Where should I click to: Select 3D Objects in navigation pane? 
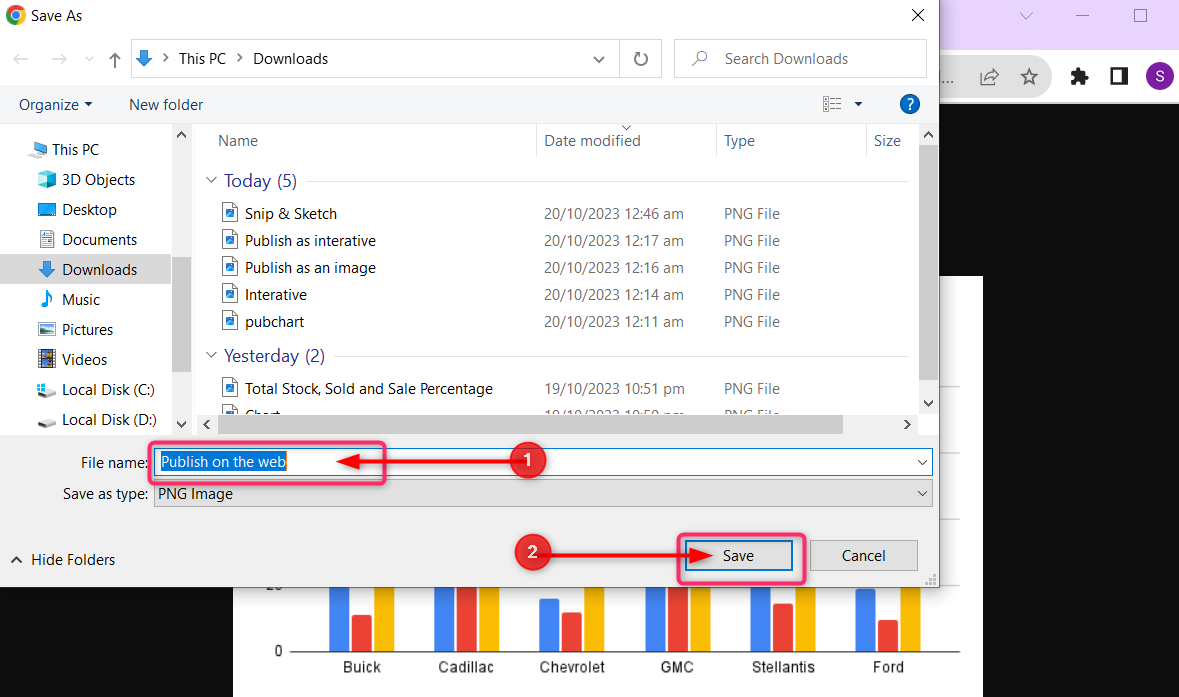click(x=98, y=180)
